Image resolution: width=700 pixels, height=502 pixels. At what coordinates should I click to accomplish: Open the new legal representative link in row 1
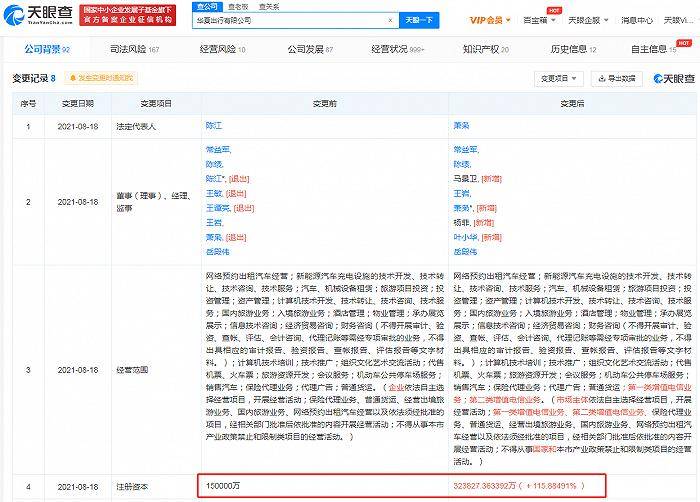coord(461,126)
